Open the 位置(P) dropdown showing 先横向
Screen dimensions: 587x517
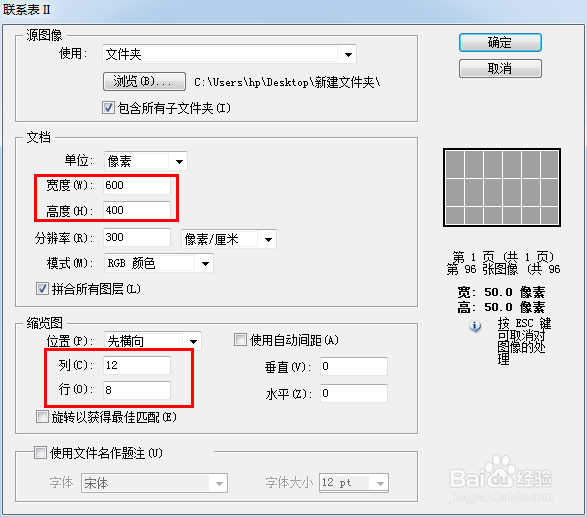click(x=153, y=341)
